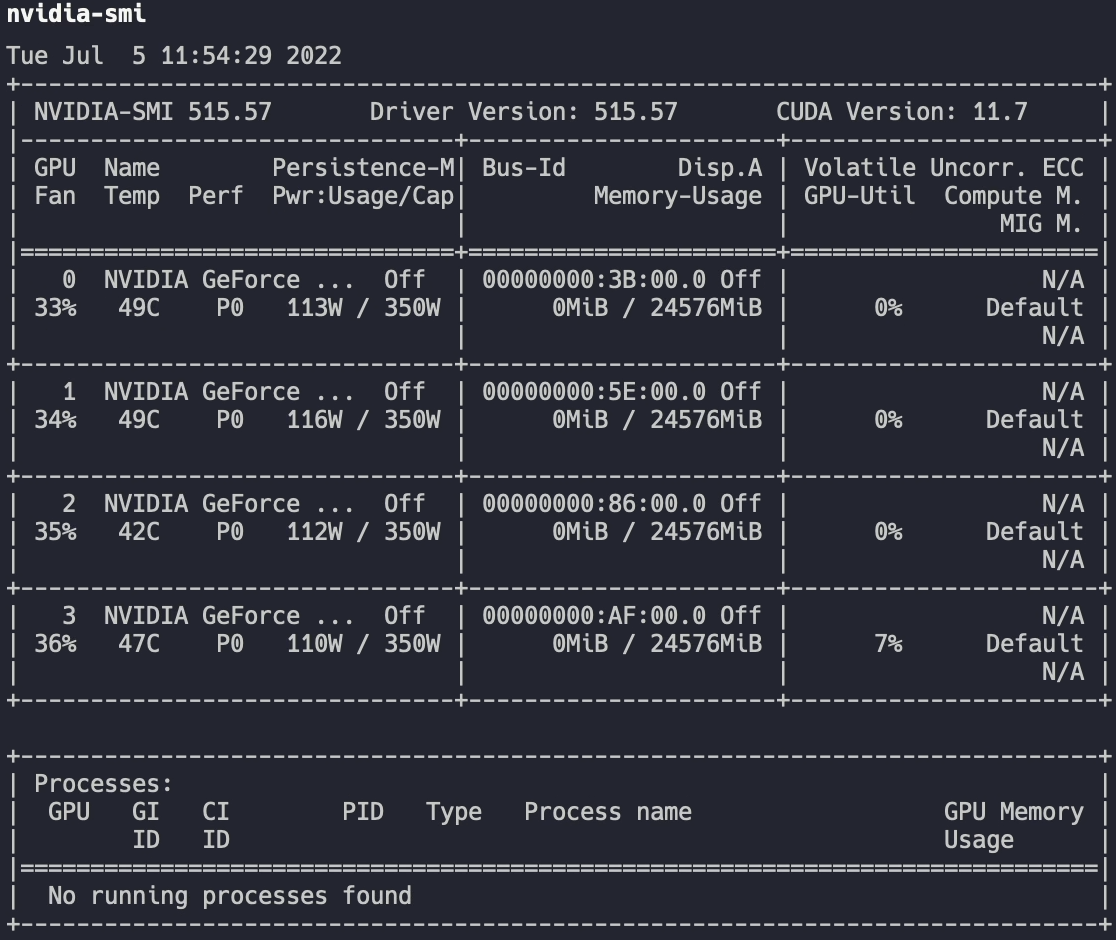Click the Persistence-M column header
The width and height of the screenshot is (1116, 940).
pyautogui.click(x=363, y=168)
